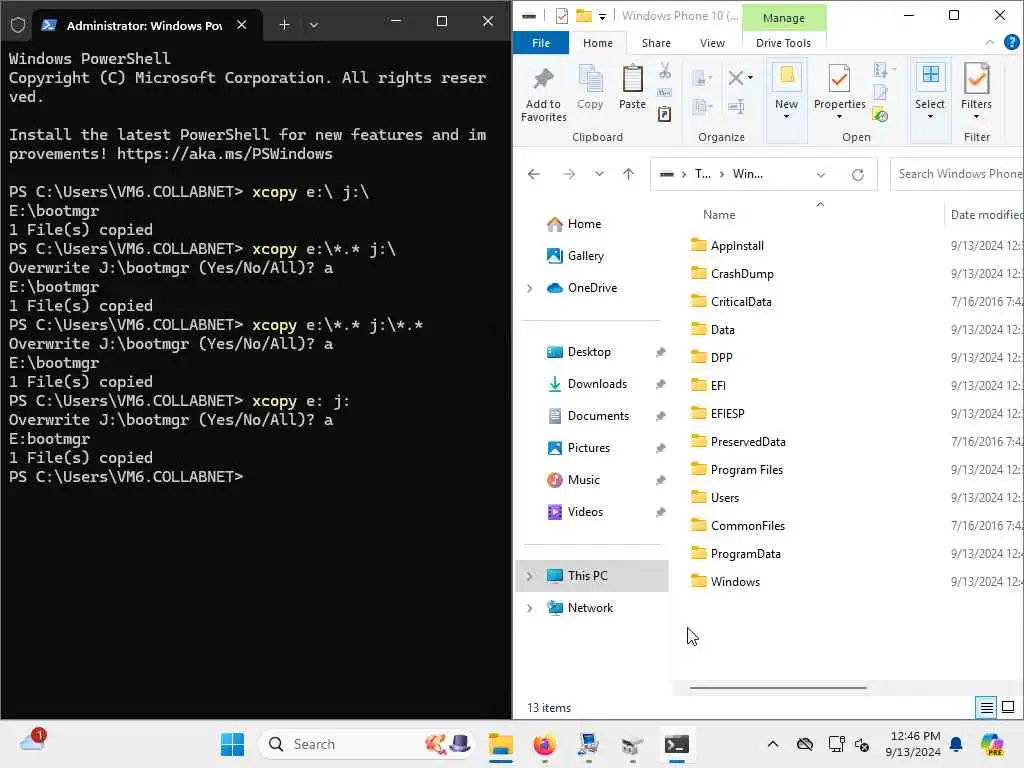
Task: Show hidden system tray icons
Action: point(773,744)
